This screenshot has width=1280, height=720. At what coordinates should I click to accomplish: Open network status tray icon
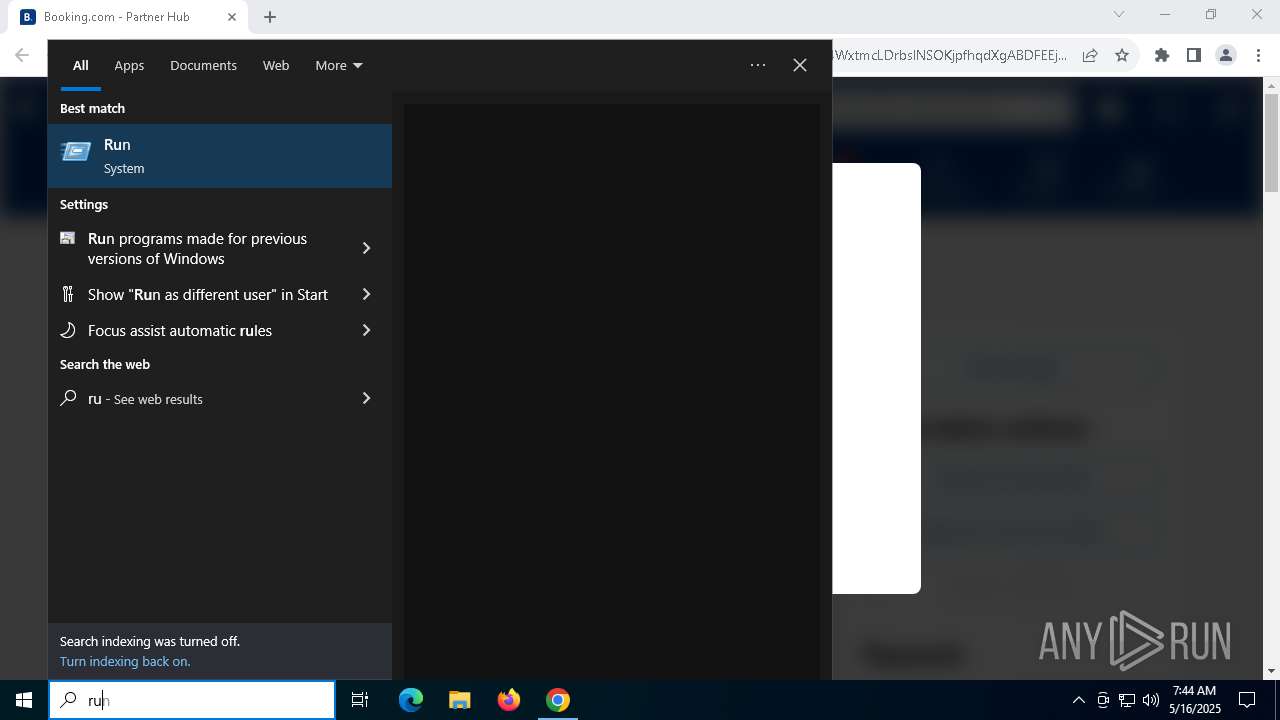click(x=1127, y=700)
